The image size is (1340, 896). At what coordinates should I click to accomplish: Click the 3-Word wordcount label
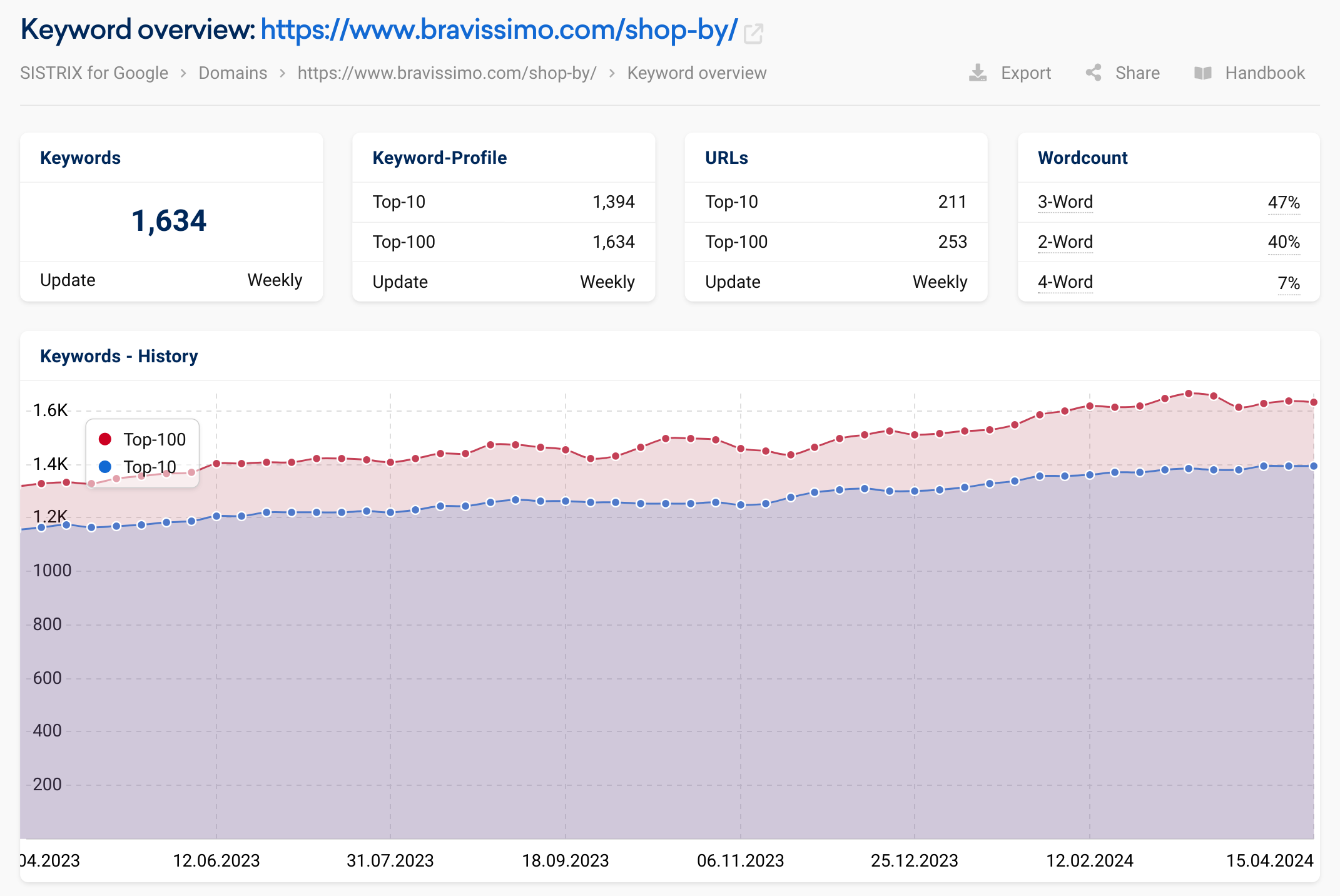pos(1065,202)
